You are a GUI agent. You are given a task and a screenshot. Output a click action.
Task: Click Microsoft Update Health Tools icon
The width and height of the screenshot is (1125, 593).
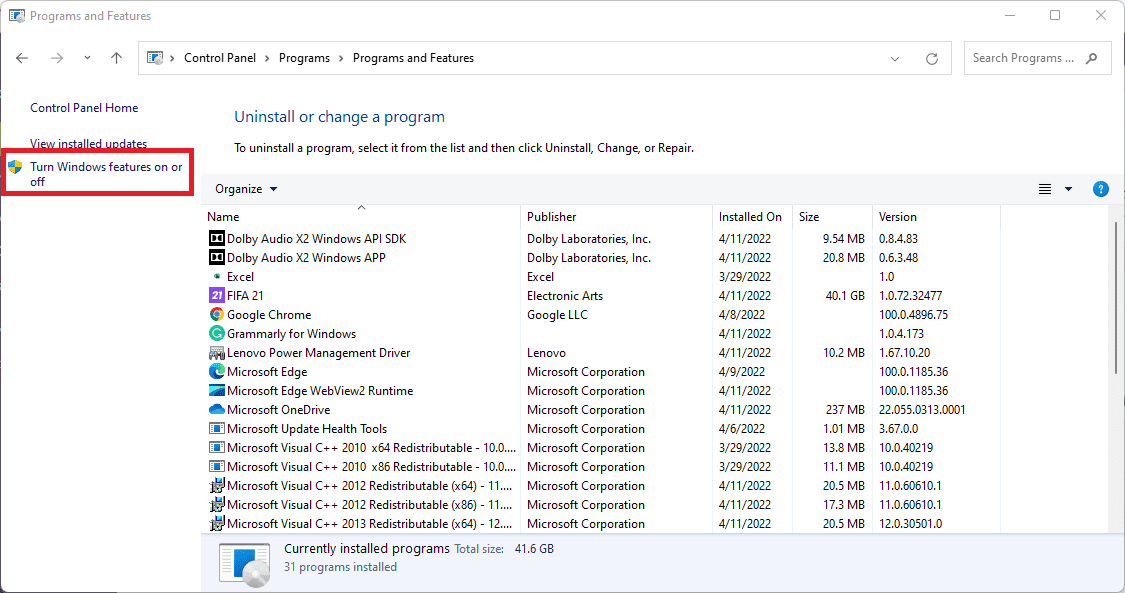[x=216, y=429]
